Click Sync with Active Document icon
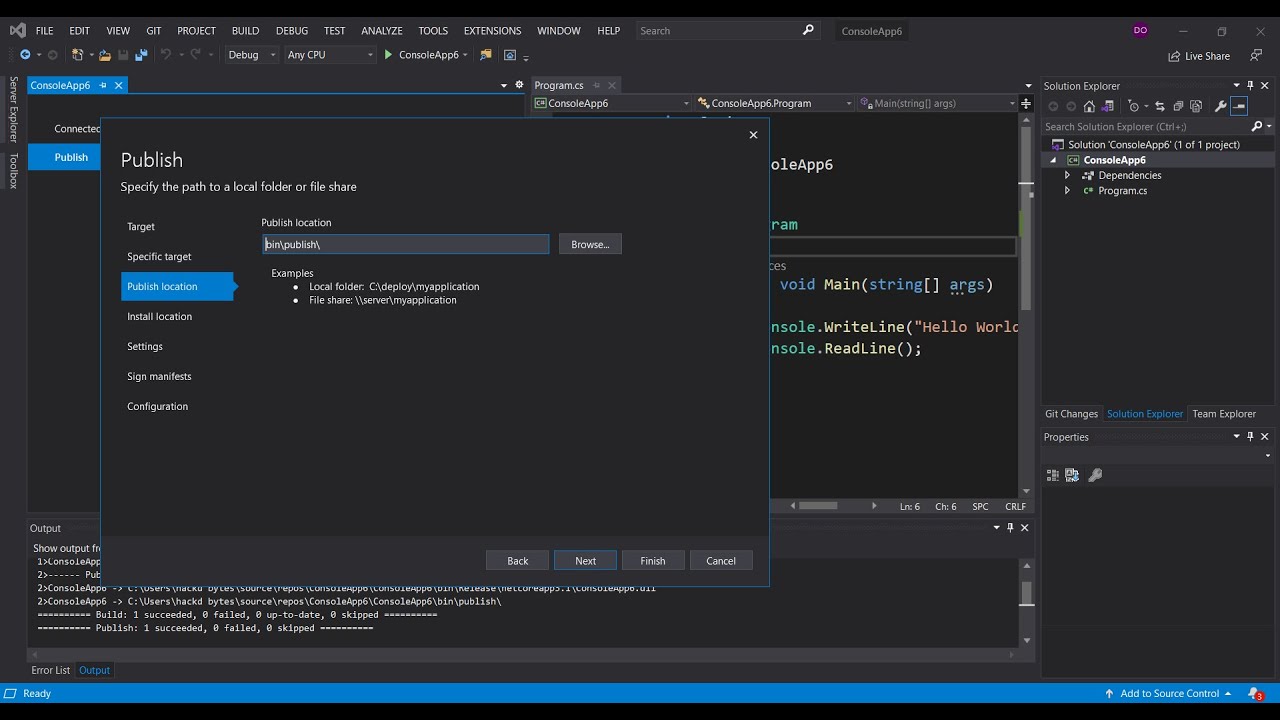1280x720 pixels. tap(1160, 106)
